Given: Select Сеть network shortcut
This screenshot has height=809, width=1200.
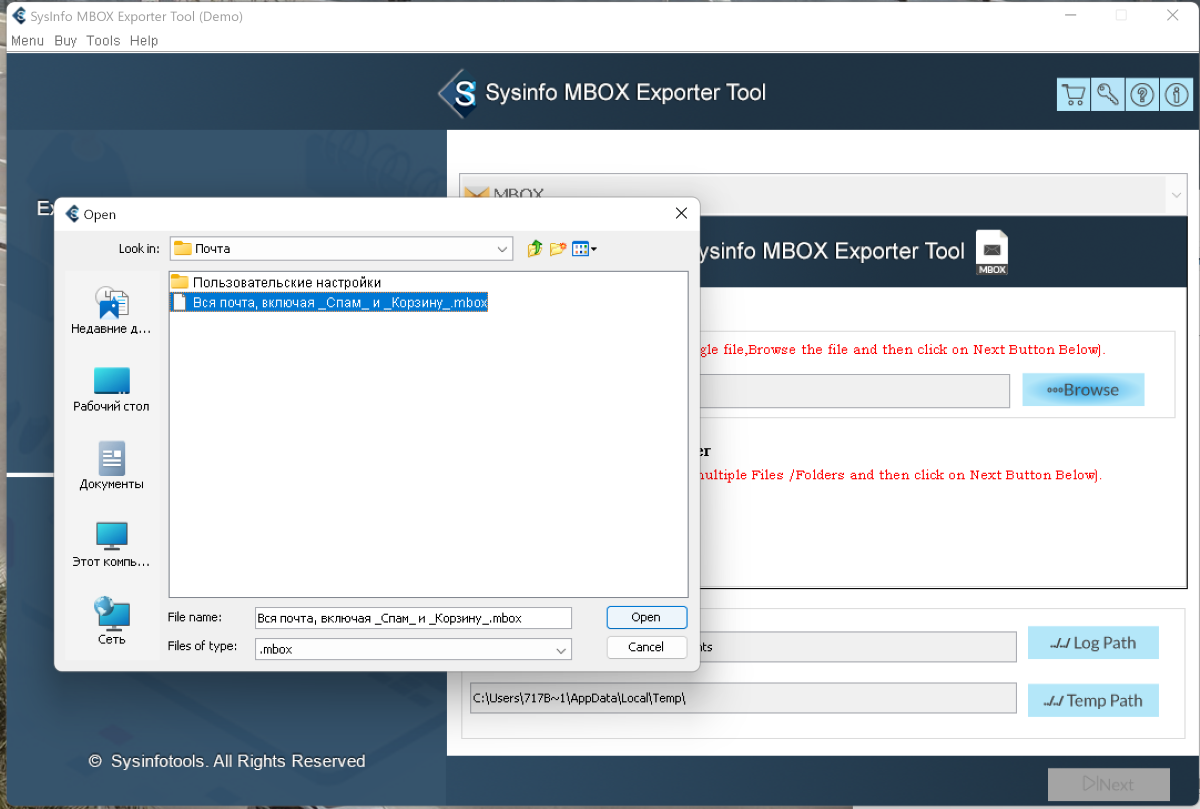Looking at the screenshot, I should (111, 621).
